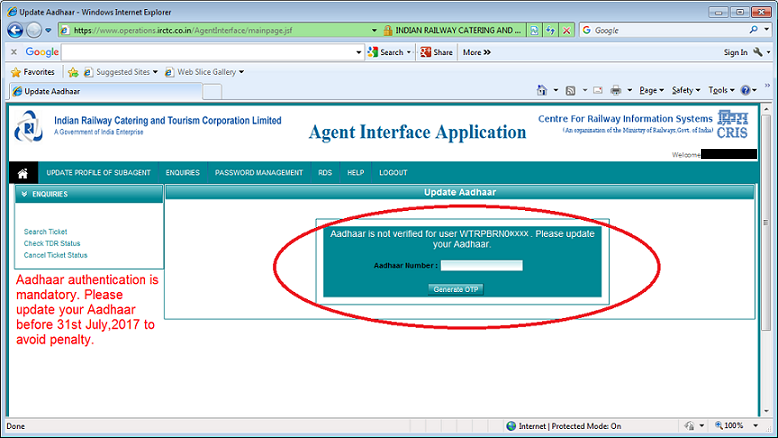Viewport: 778px width, 438px height.
Task: Click the Aadhaar Number input field
Action: [x=481, y=265]
